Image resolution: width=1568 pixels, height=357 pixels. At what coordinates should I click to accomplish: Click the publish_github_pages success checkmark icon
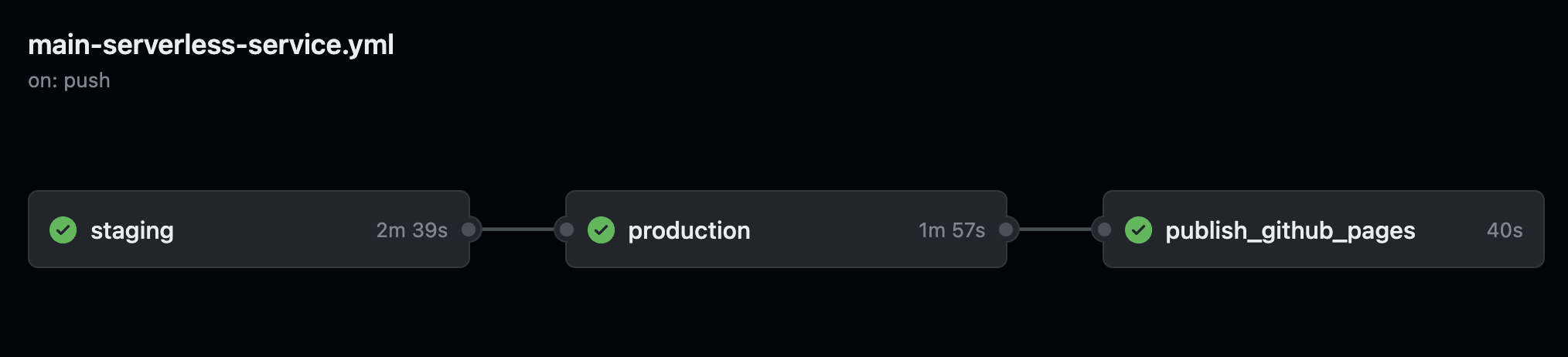(x=1138, y=229)
